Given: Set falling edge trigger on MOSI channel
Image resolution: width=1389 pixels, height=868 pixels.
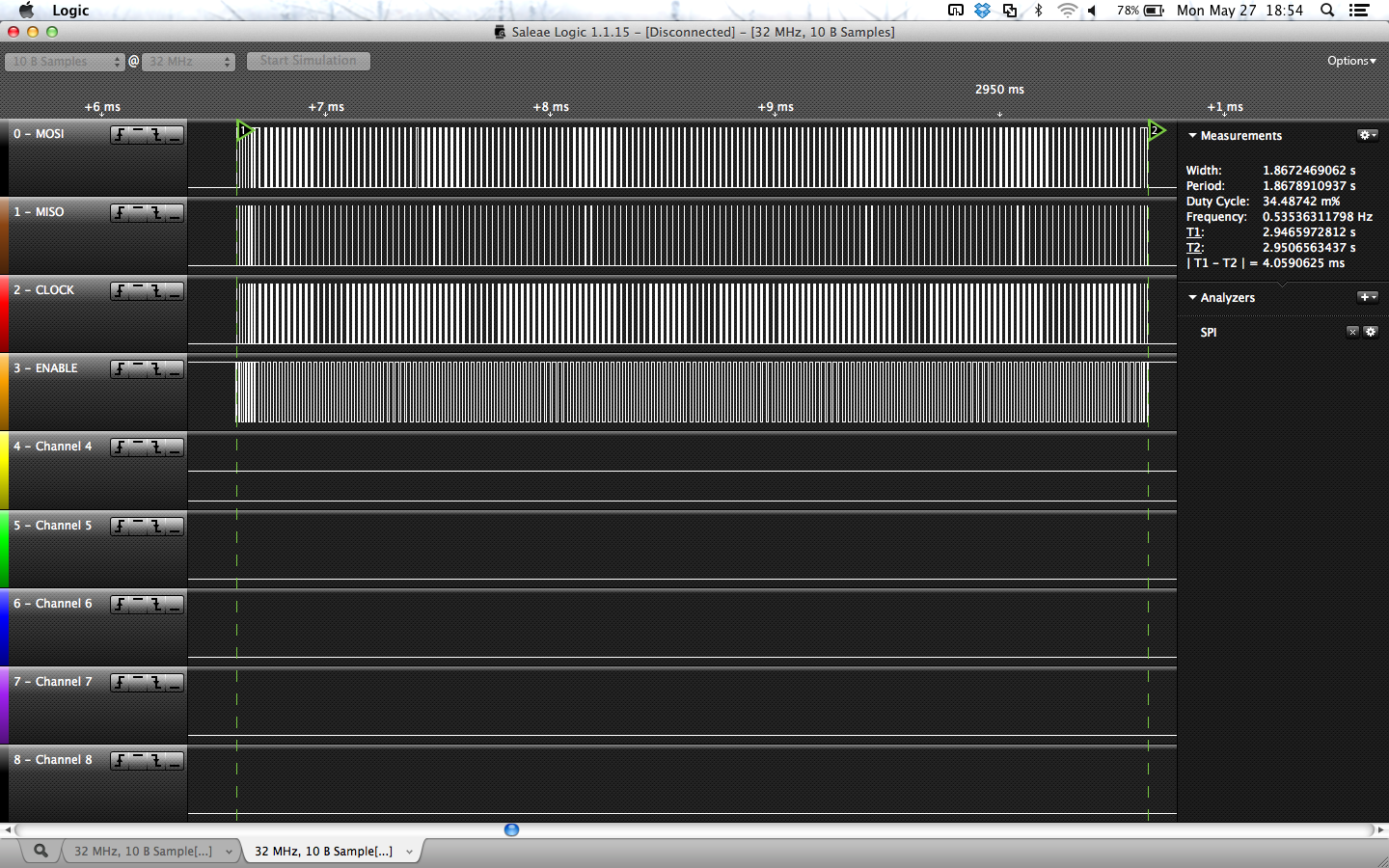Looking at the screenshot, I should (156, 135).
